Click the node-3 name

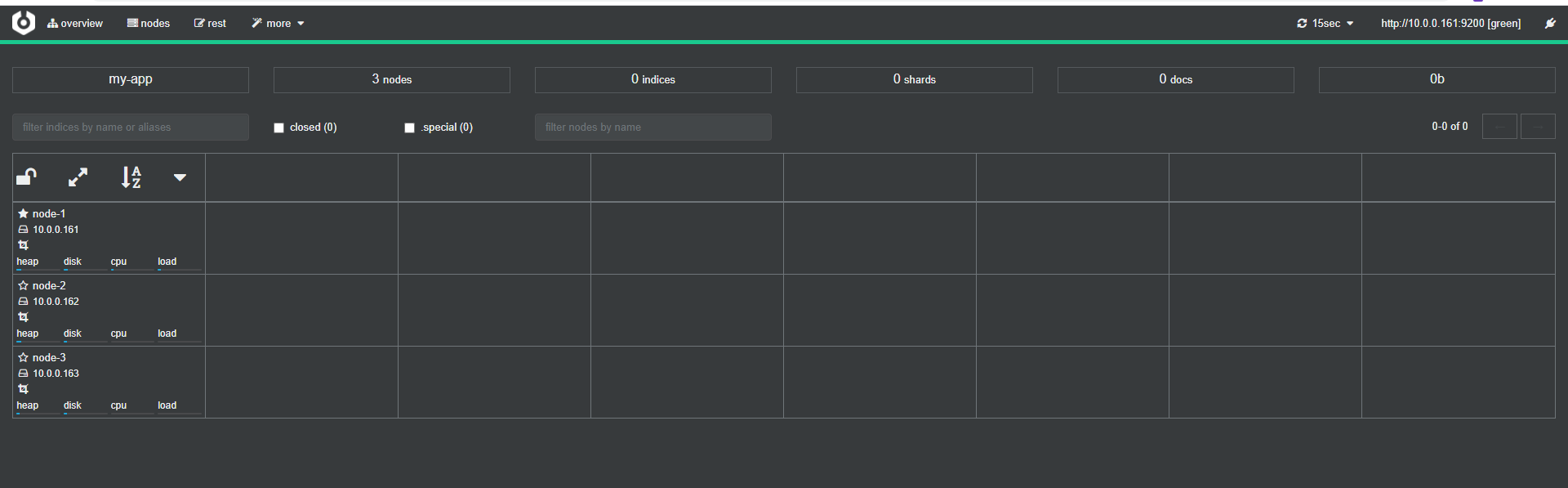(49, 358)
